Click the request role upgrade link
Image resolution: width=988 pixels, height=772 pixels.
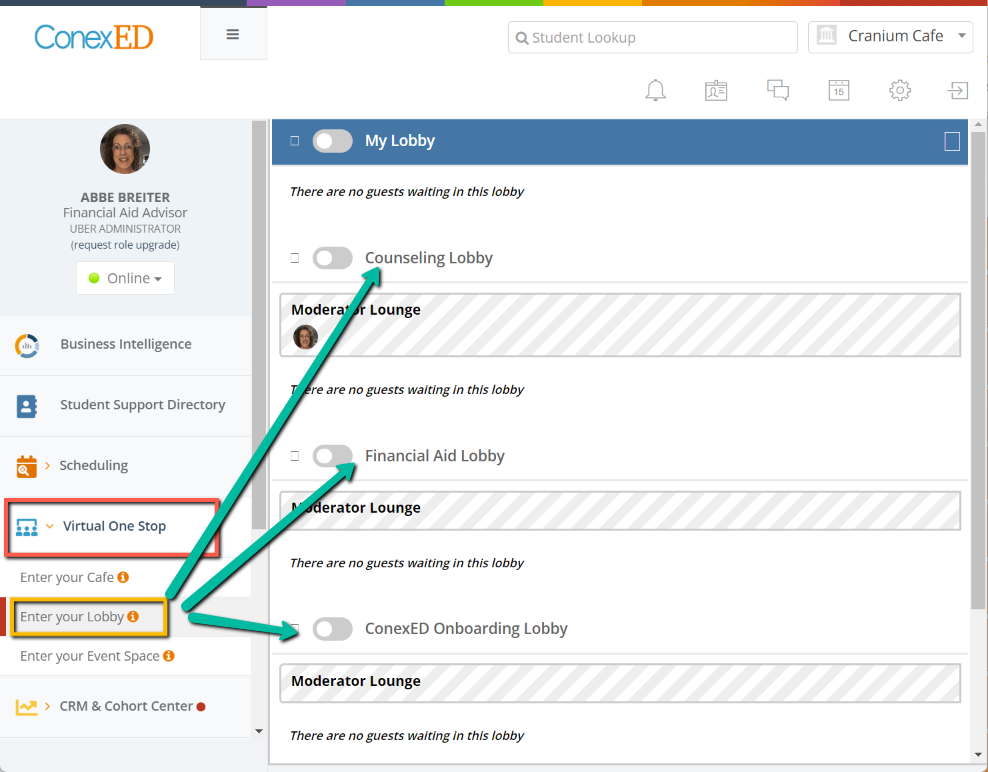click(125, 245)
